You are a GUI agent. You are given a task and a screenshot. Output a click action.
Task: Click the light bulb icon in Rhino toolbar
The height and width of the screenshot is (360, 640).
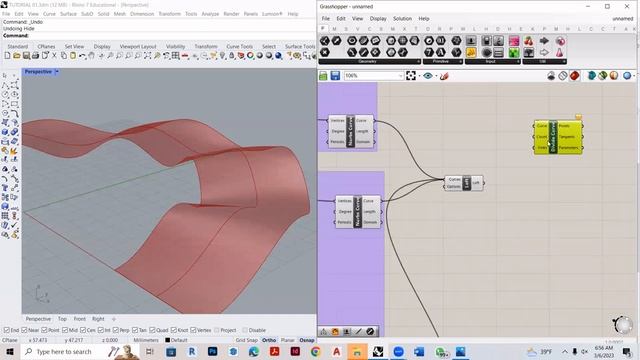point(222,56)
